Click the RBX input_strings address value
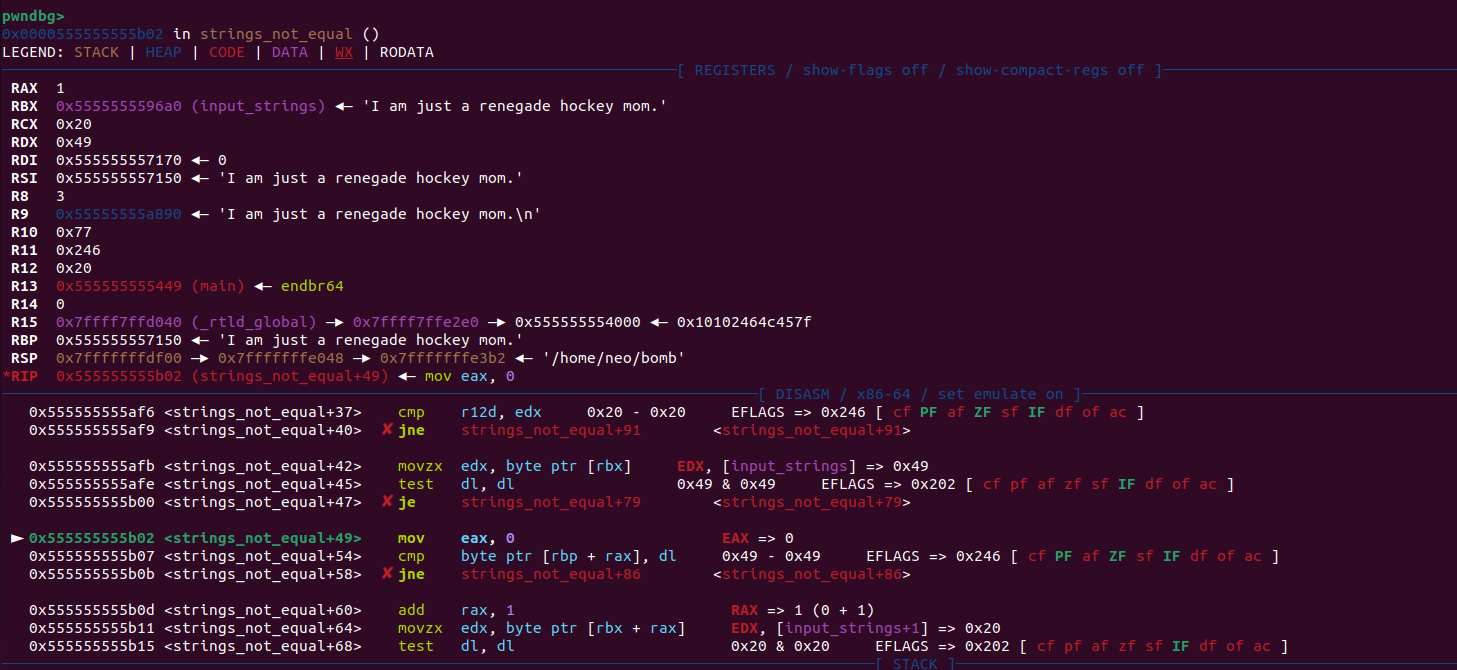The image size is (1457, 670). pos(119,106)
